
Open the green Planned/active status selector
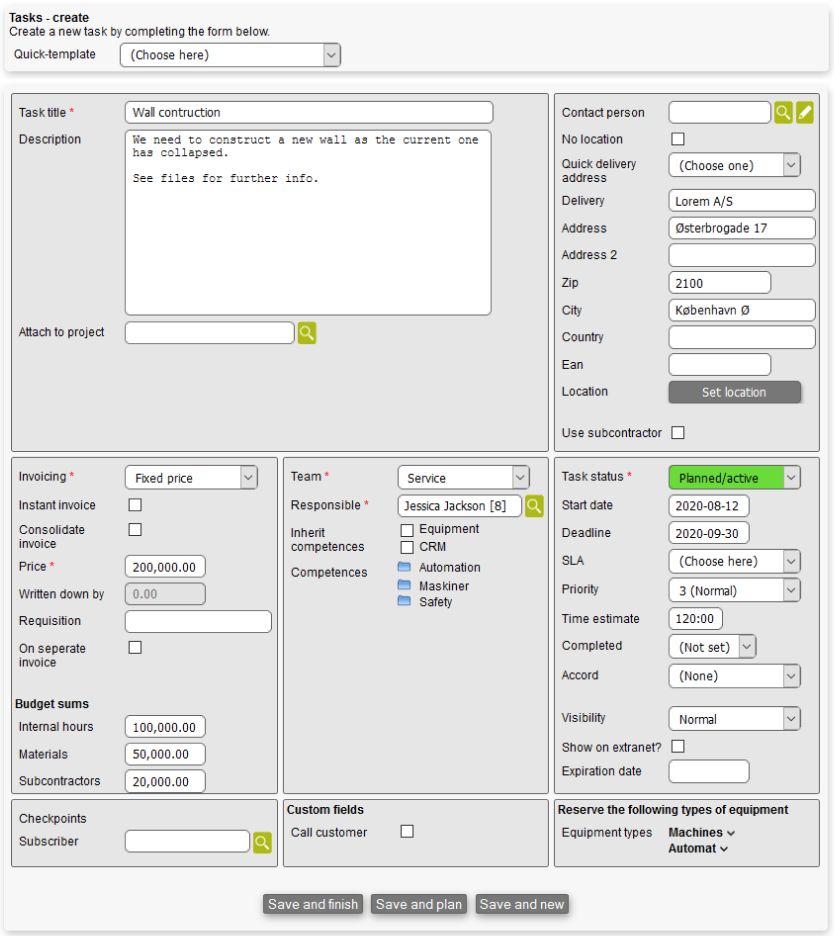[x=734, y=478]
